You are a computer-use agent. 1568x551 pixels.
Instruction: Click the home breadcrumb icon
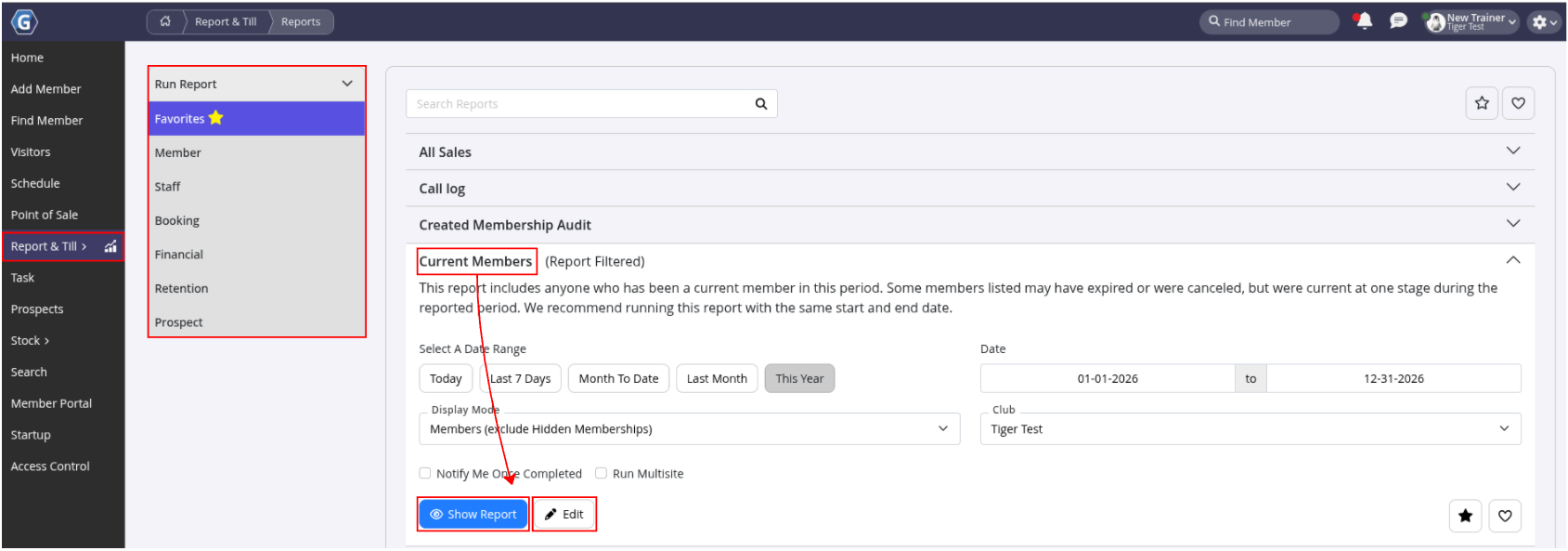[x=165, y=21]
